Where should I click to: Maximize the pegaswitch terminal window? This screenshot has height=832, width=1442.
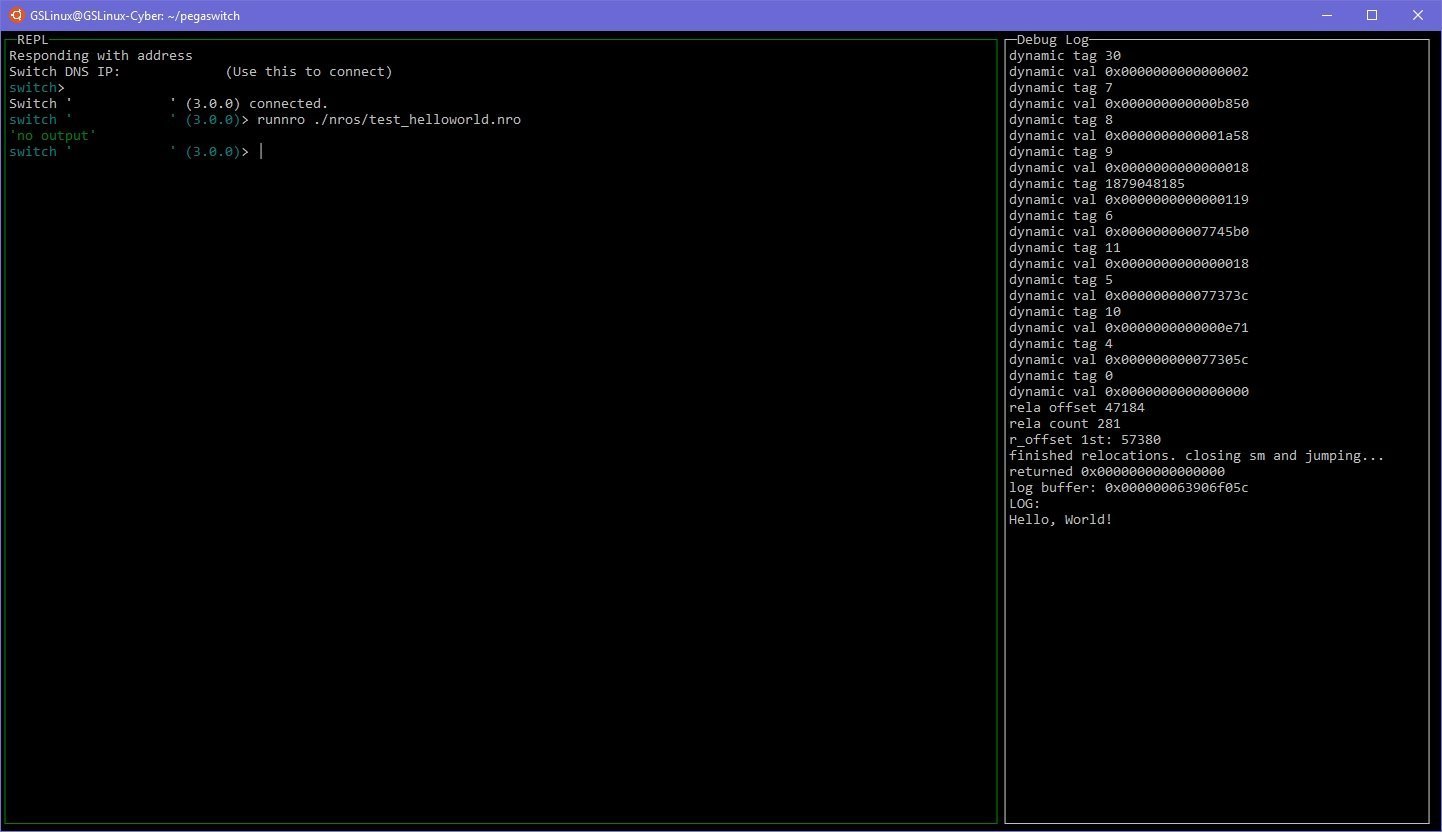pyautogui.click(x=1372, y=15)
